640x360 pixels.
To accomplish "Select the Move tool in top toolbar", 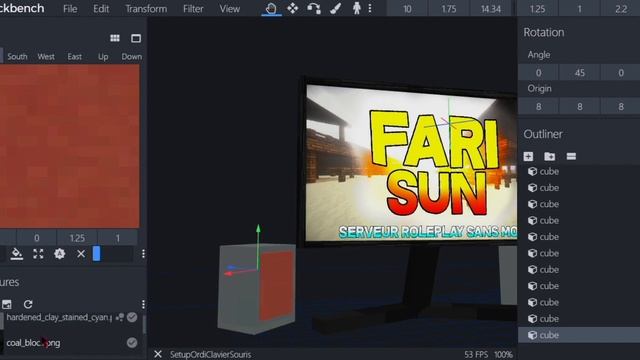I will 271,9.
